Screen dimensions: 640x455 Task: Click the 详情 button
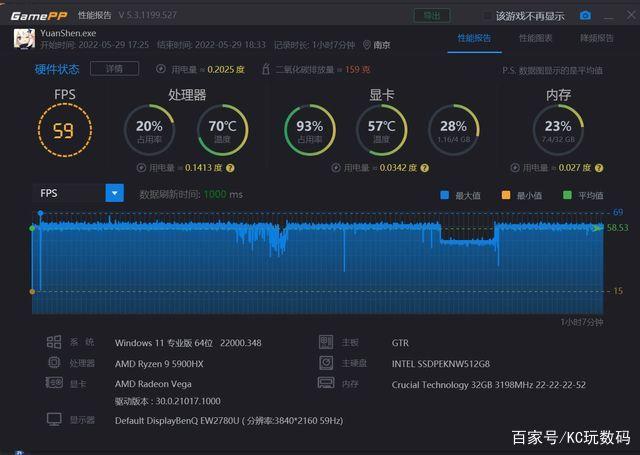pyautogui.click(x=114, y=69)
